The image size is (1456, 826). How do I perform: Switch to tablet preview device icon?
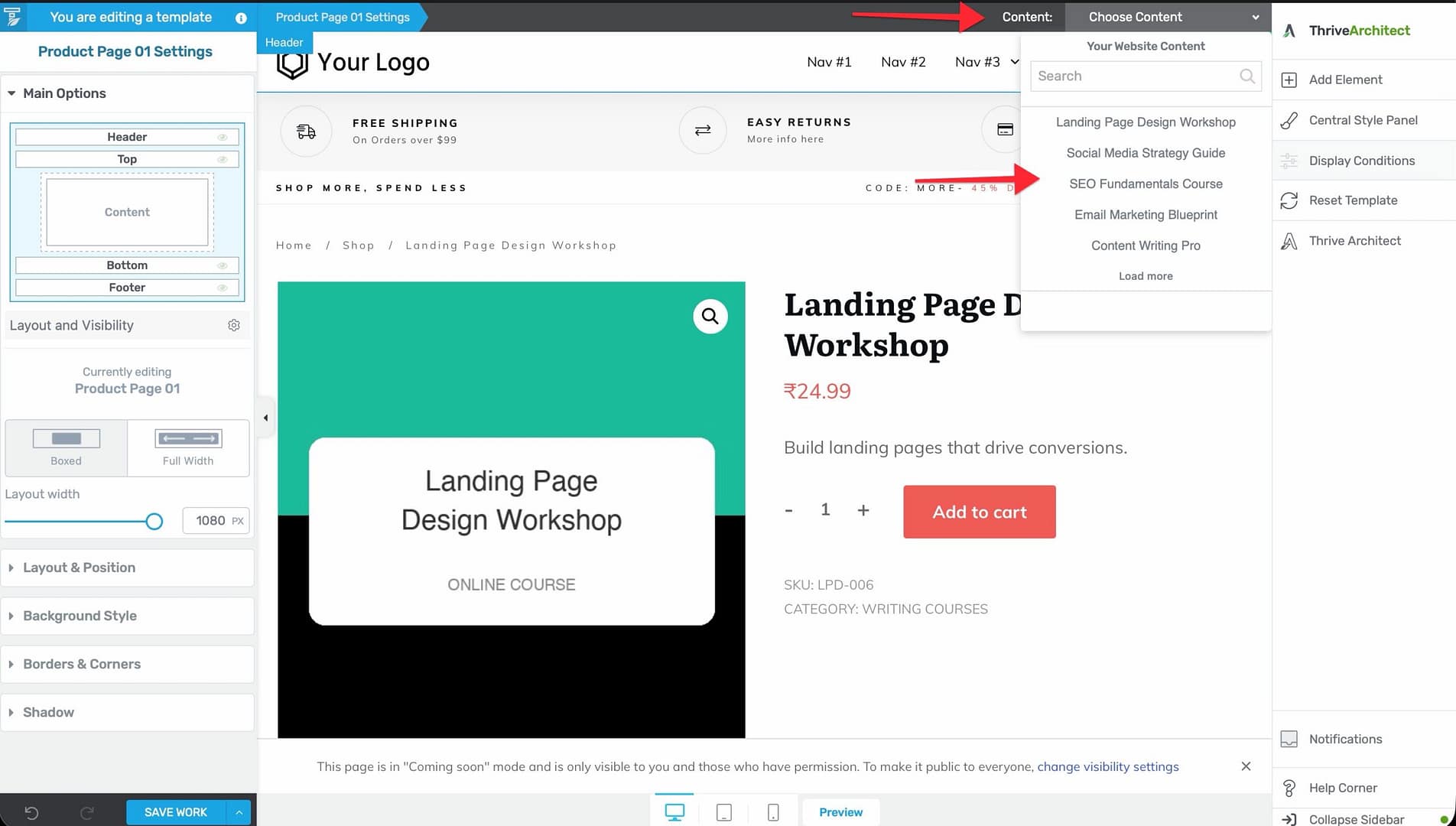pos(723,812)
